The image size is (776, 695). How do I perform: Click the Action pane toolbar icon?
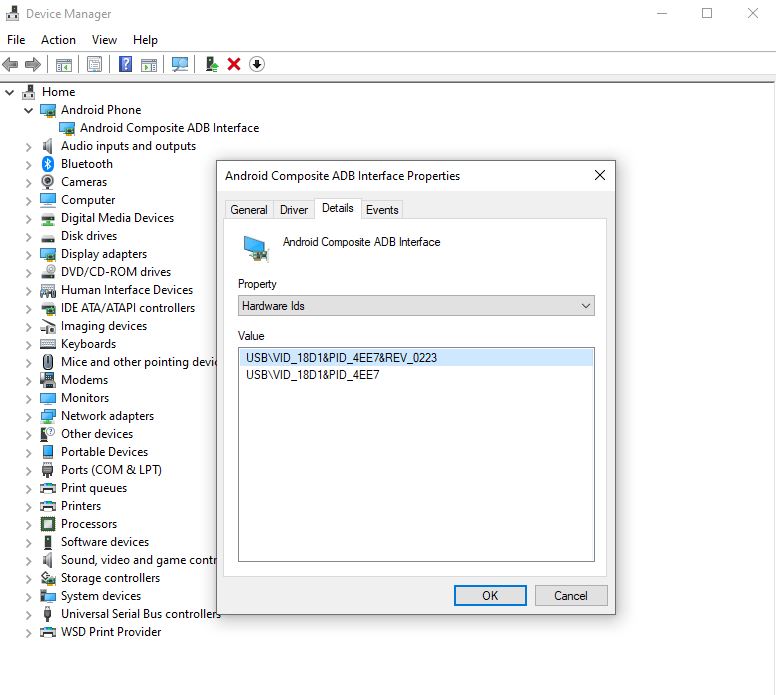click(148, 64)
